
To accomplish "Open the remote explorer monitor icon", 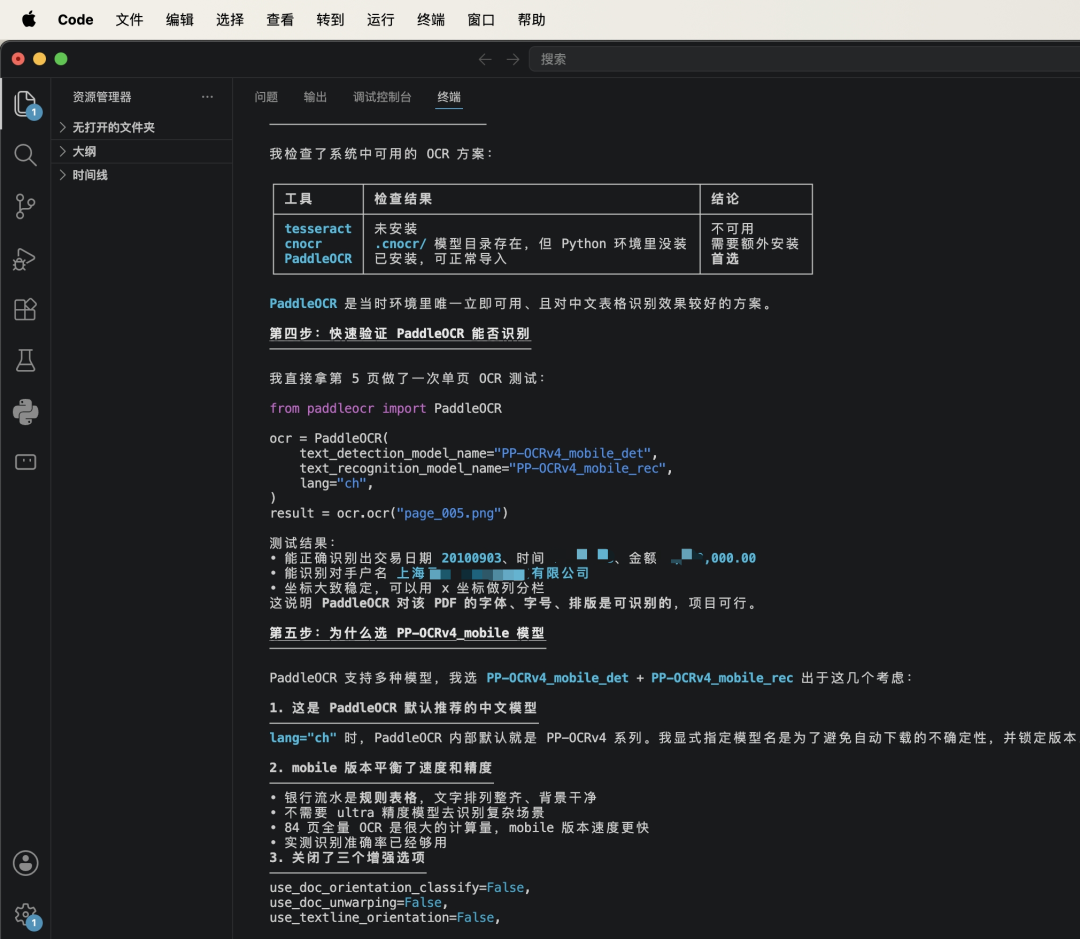I will [25, 462].
